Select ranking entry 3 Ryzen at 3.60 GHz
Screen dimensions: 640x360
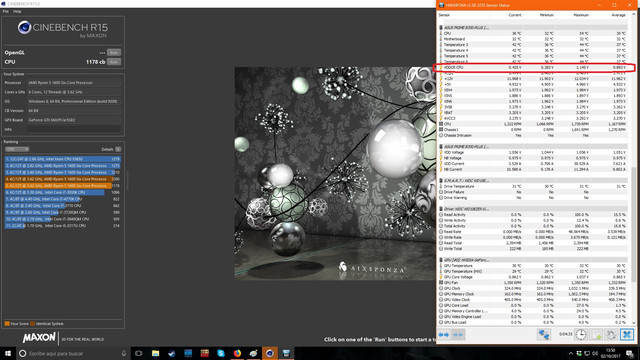[x=62, y=172]
